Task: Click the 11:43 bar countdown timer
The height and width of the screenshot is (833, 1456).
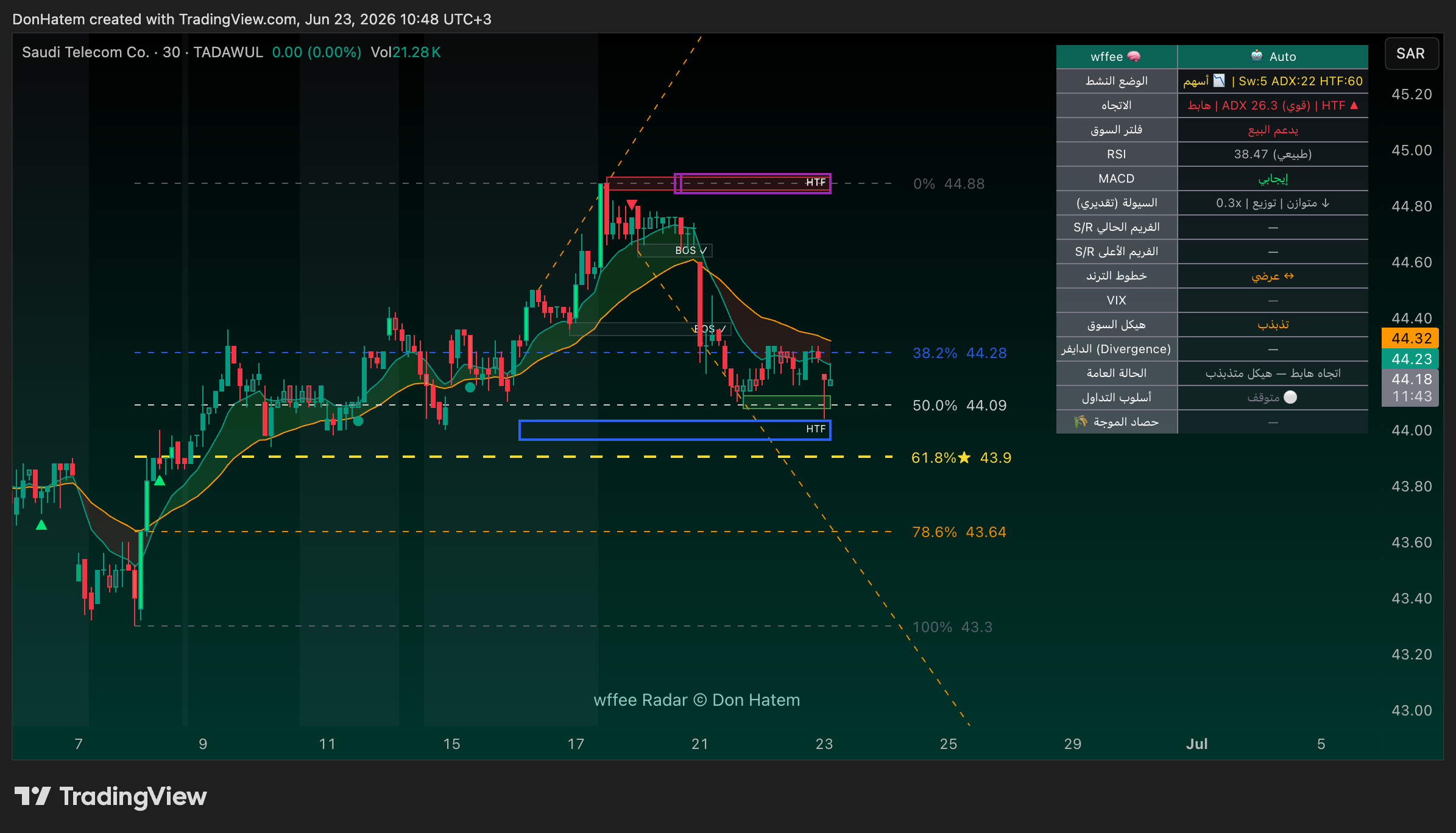Action: 1410,396
